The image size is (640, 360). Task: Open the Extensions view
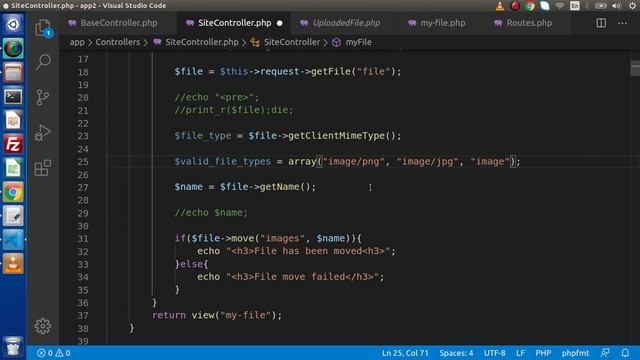click(x=42, y=168)
